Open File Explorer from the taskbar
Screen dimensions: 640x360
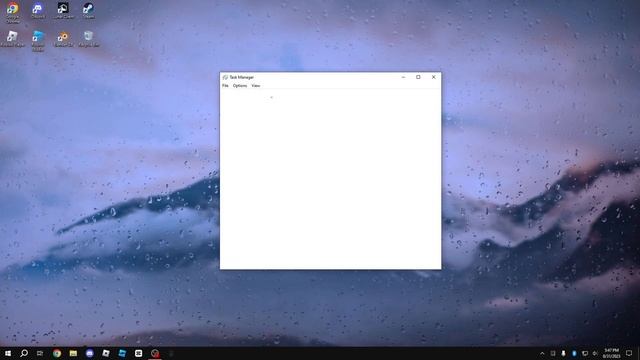click(x=73, y=353)
